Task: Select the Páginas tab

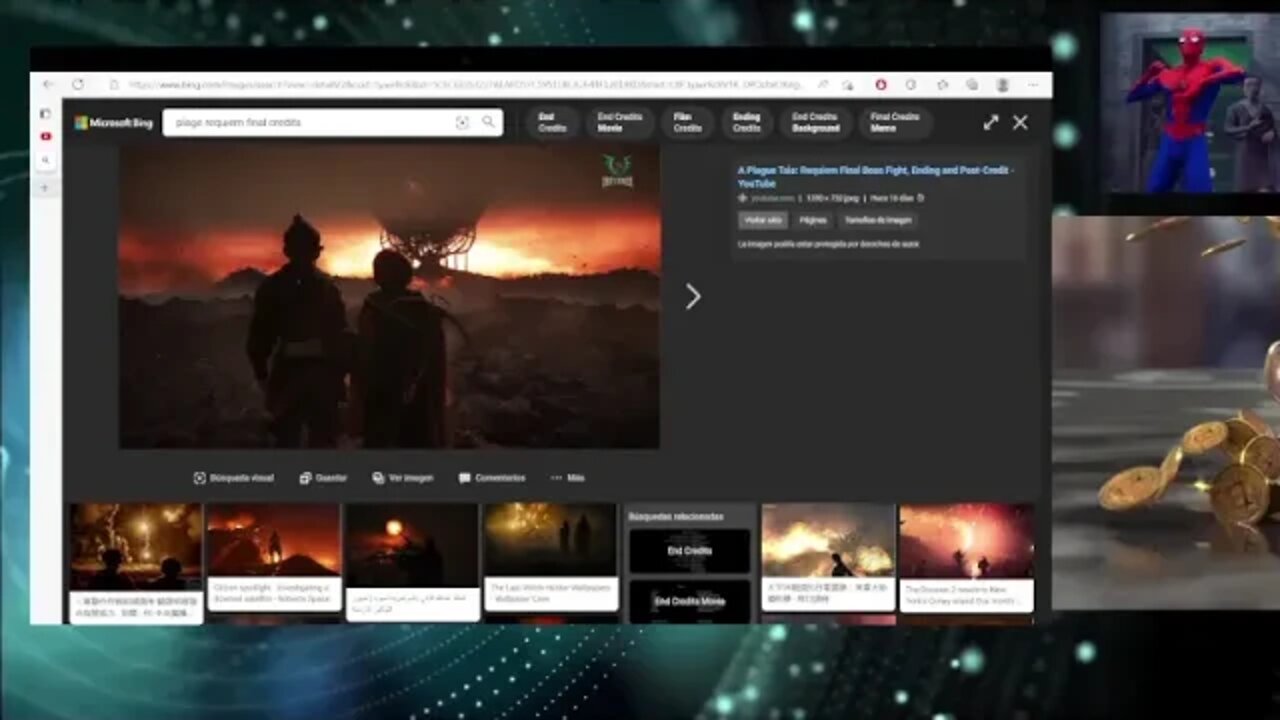Action: (813, 220)
